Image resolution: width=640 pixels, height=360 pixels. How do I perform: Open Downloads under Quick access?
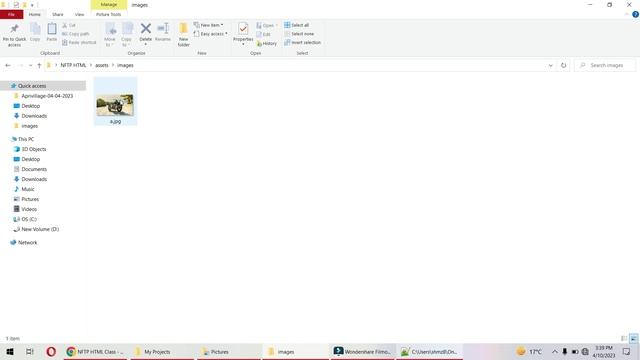click(34, 116)
